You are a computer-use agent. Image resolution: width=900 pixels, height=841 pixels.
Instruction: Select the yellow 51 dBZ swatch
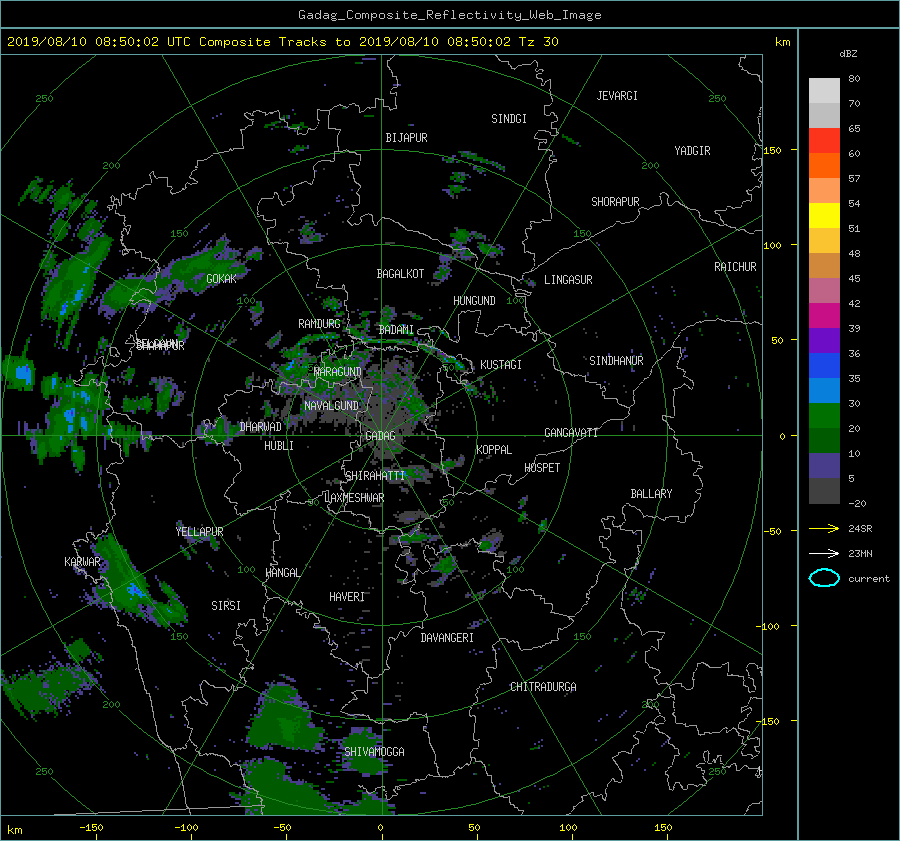pos(824,215)
